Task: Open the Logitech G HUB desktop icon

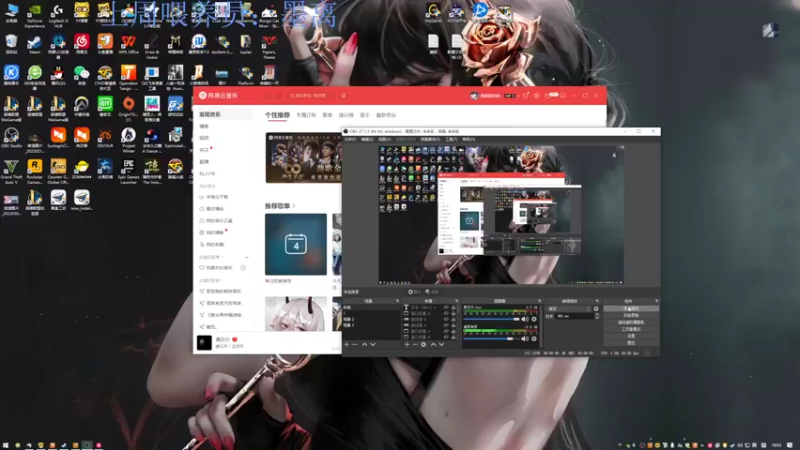Action: (58, 15)
